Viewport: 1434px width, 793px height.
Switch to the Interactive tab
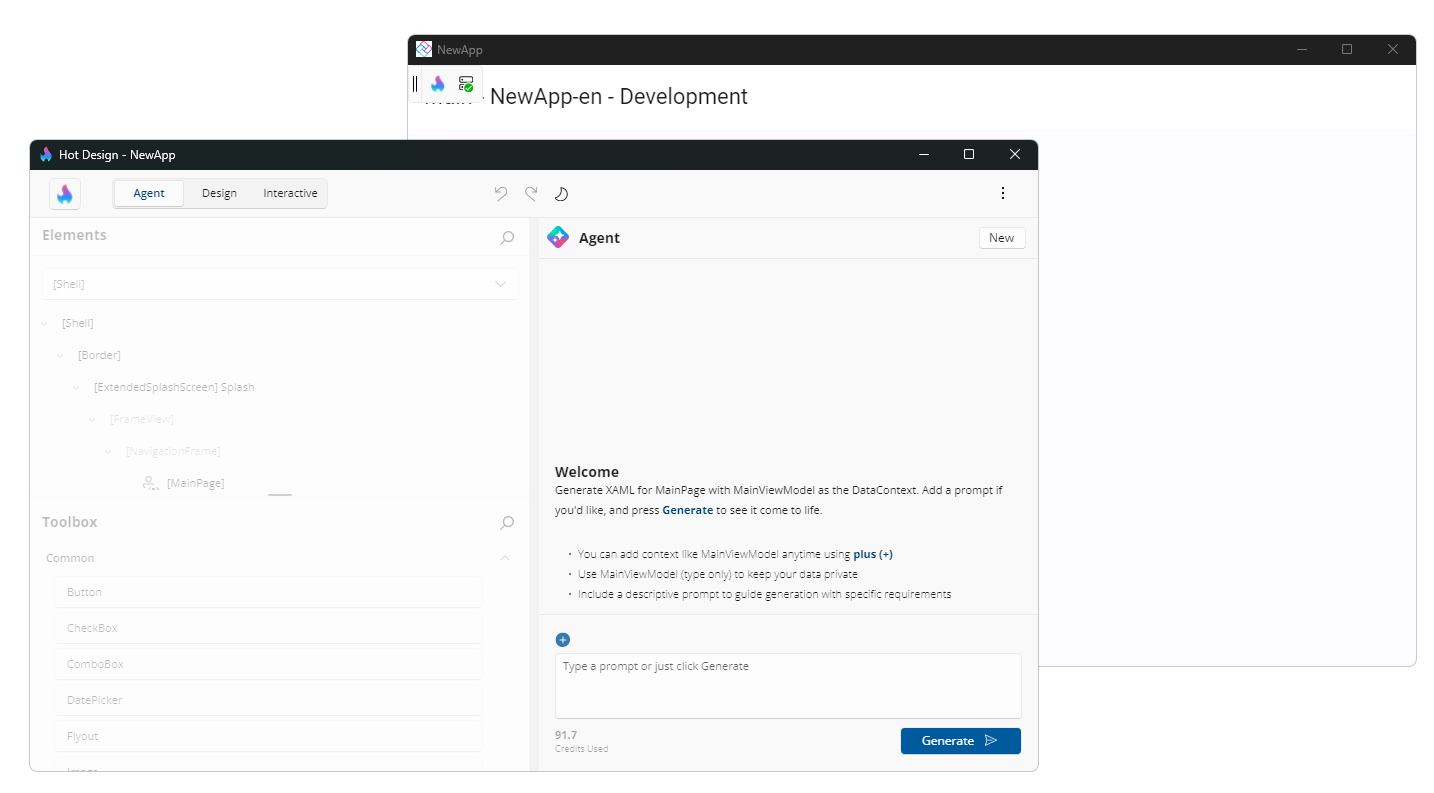(x=290, y=194)
